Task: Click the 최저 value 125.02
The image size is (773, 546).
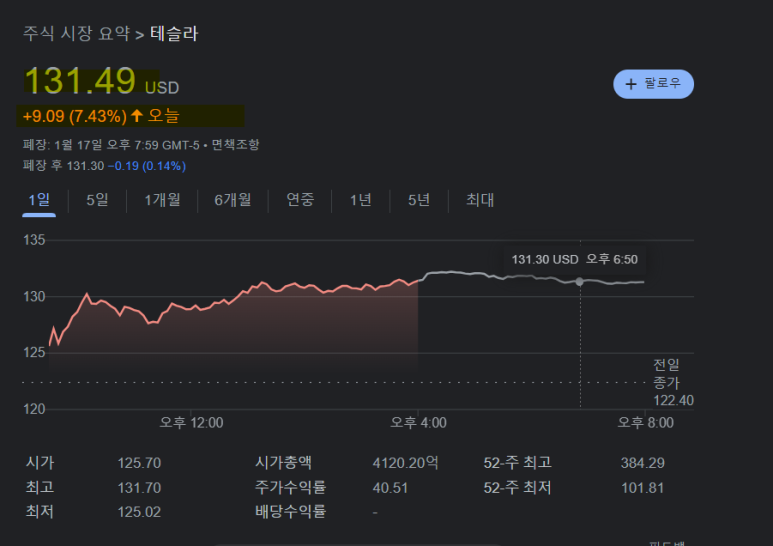Action: click(139, 512)
